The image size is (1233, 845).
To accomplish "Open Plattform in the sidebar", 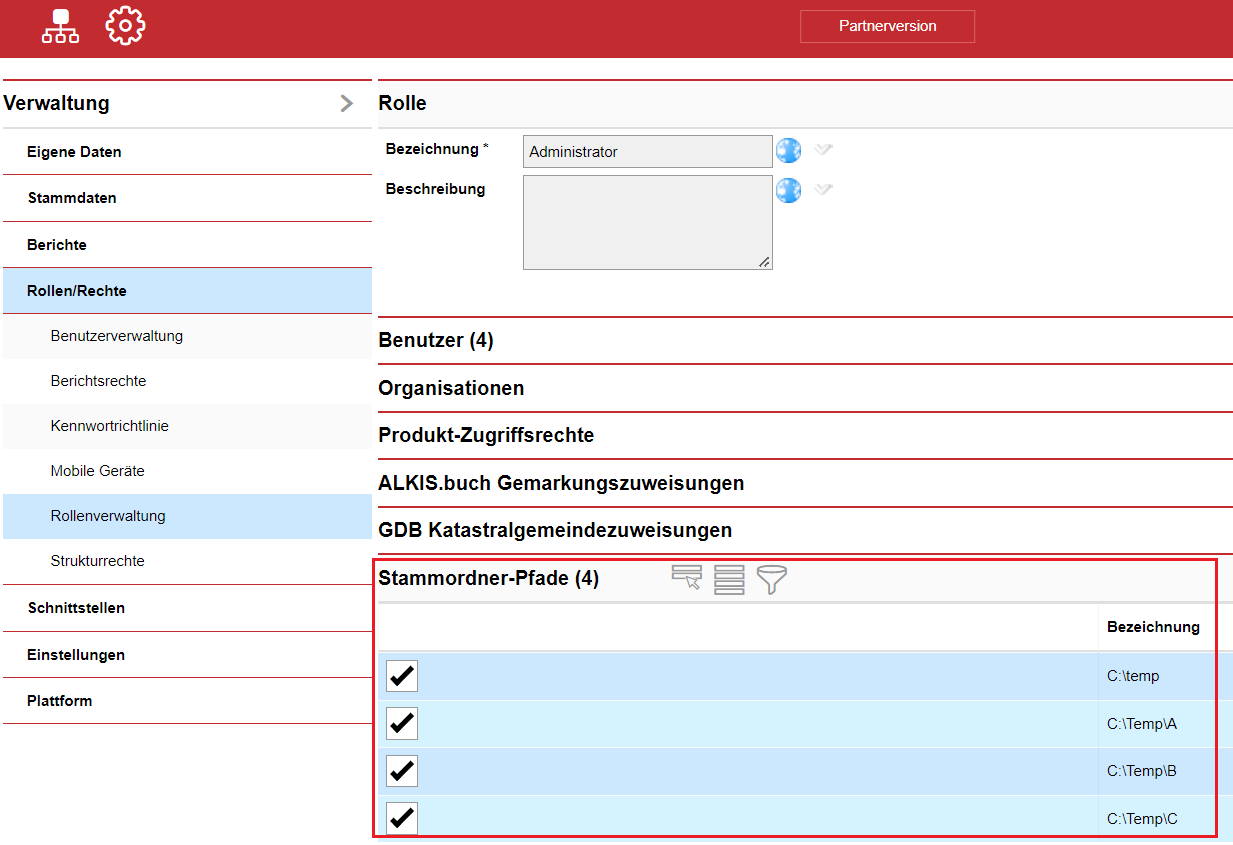I will [x=187, y=701].
